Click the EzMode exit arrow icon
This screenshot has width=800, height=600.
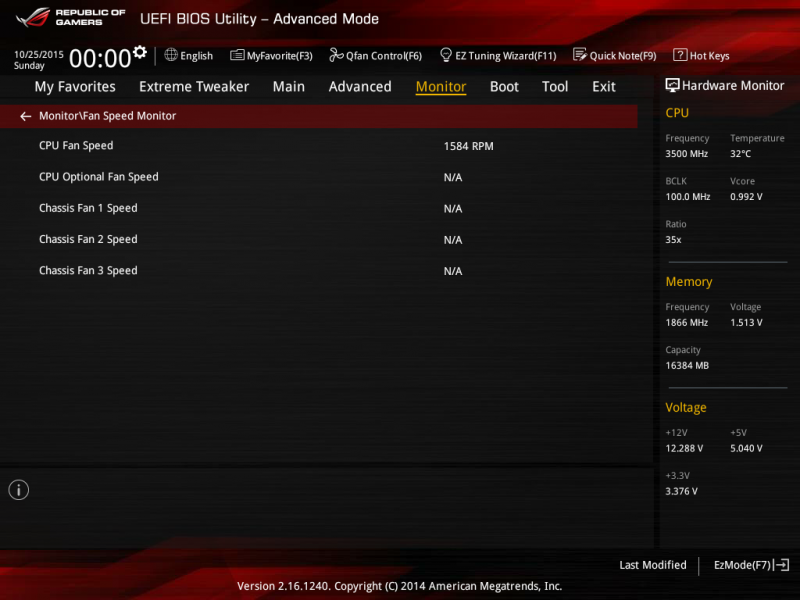point(782,565)
